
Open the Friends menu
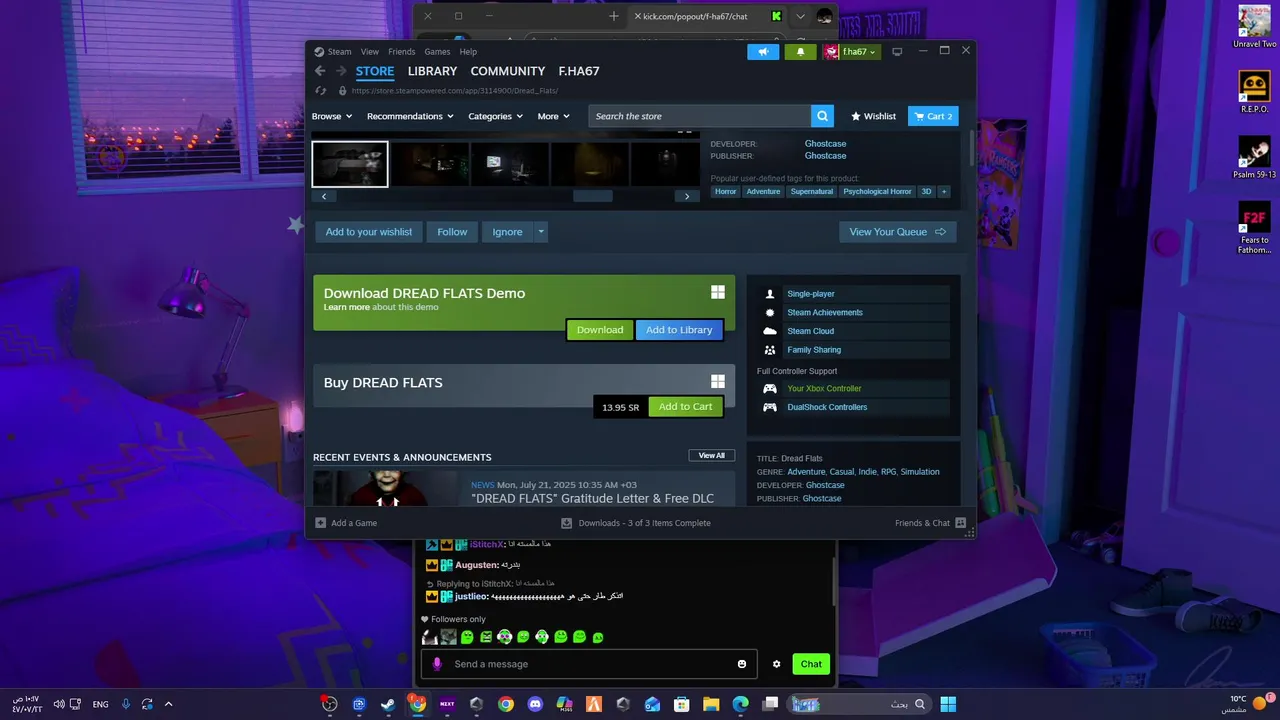(402, 52)
